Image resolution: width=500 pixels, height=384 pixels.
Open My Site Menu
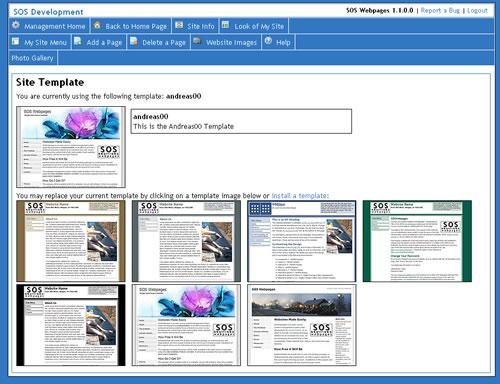[45, 43]
